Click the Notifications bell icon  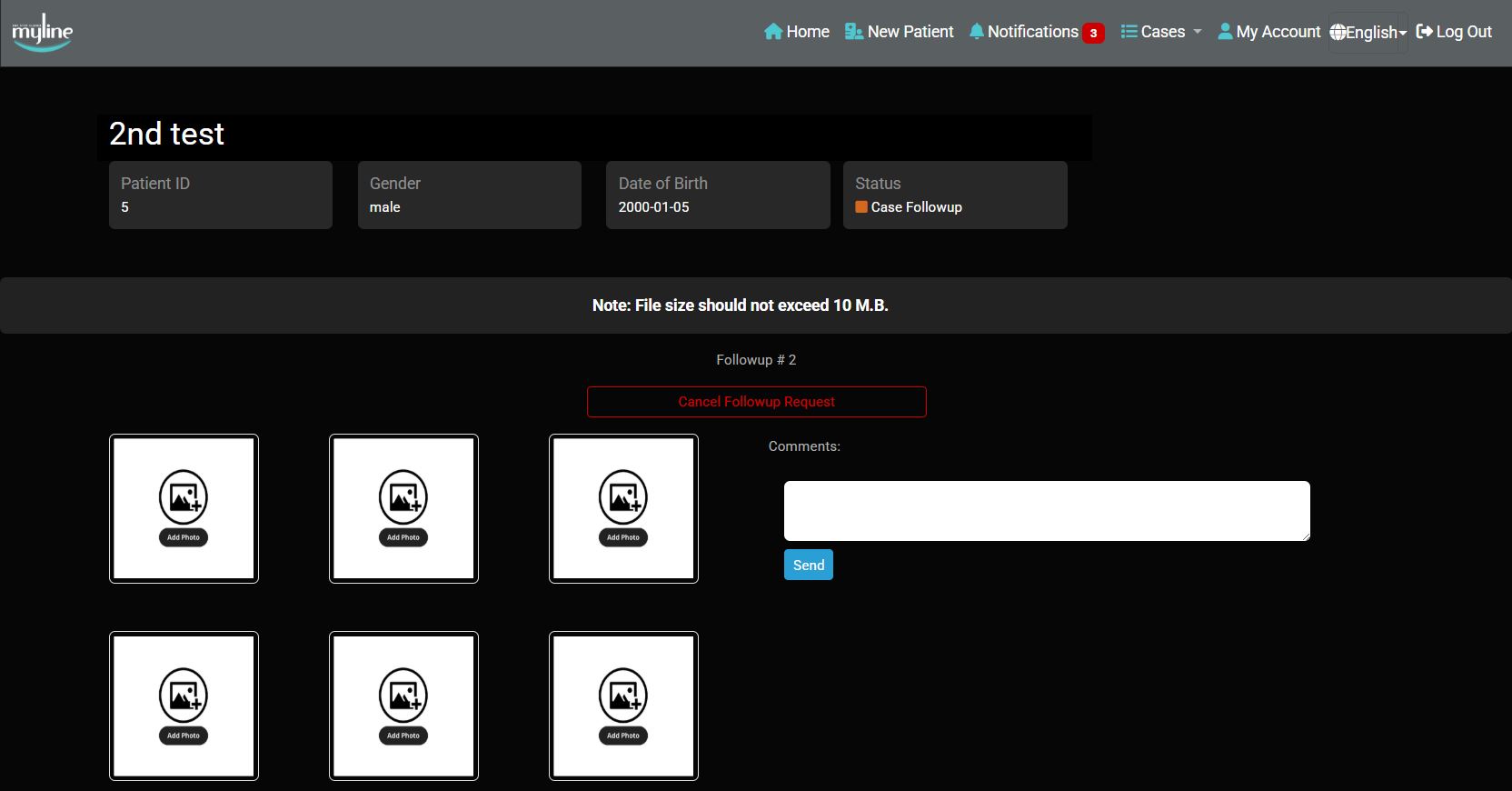(x=976, y=32)
